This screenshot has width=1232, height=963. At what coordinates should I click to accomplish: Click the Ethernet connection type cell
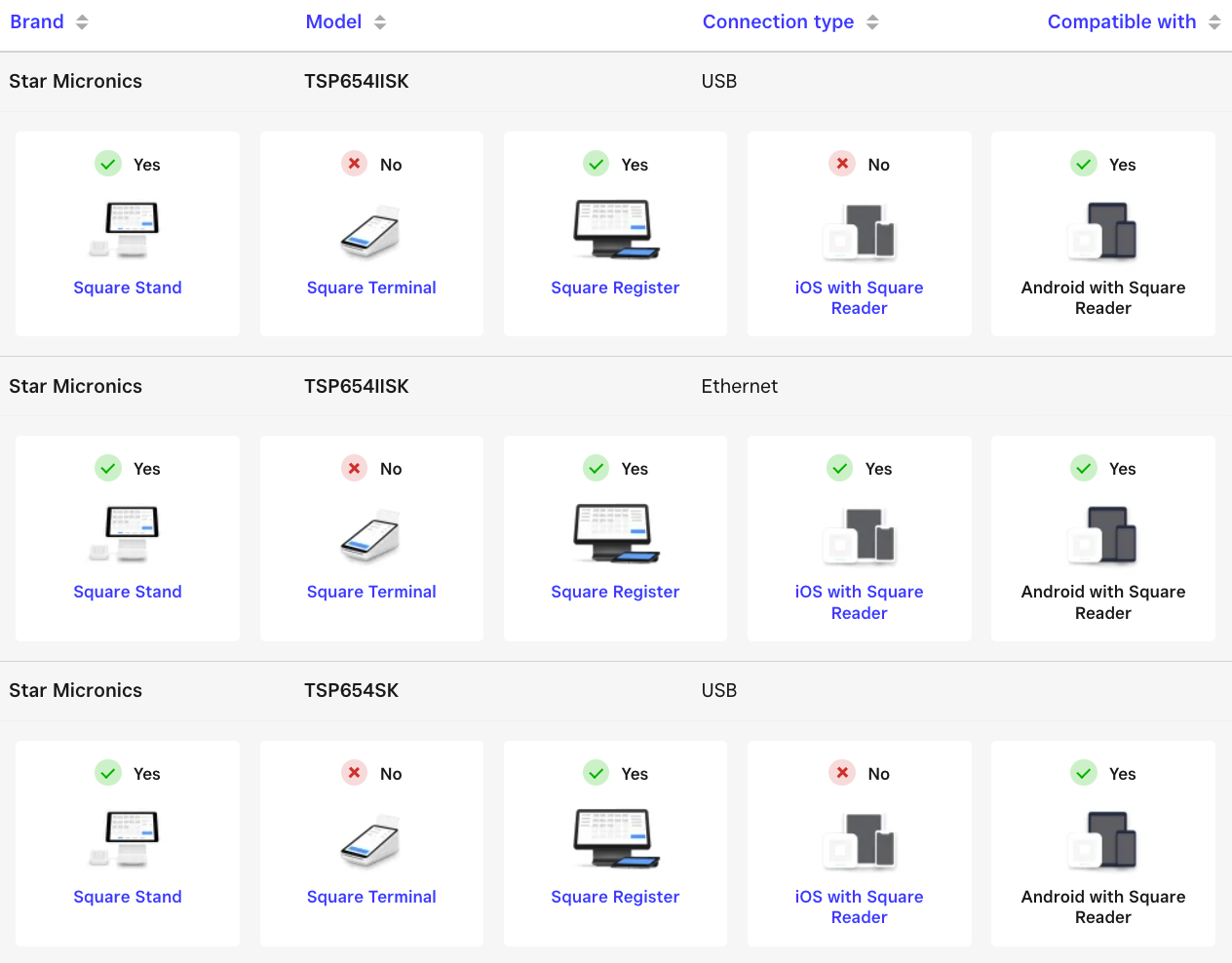click(740, 386)
